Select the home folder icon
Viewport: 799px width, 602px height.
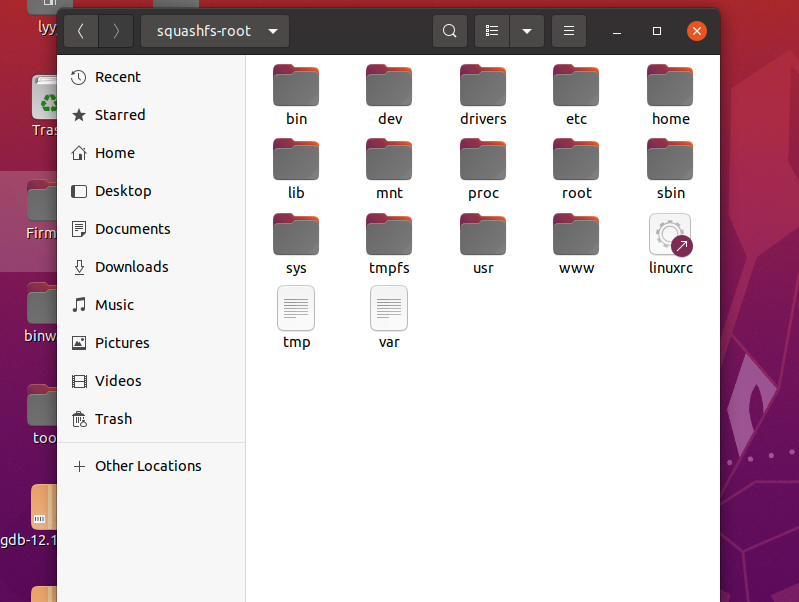click(670, 86)
